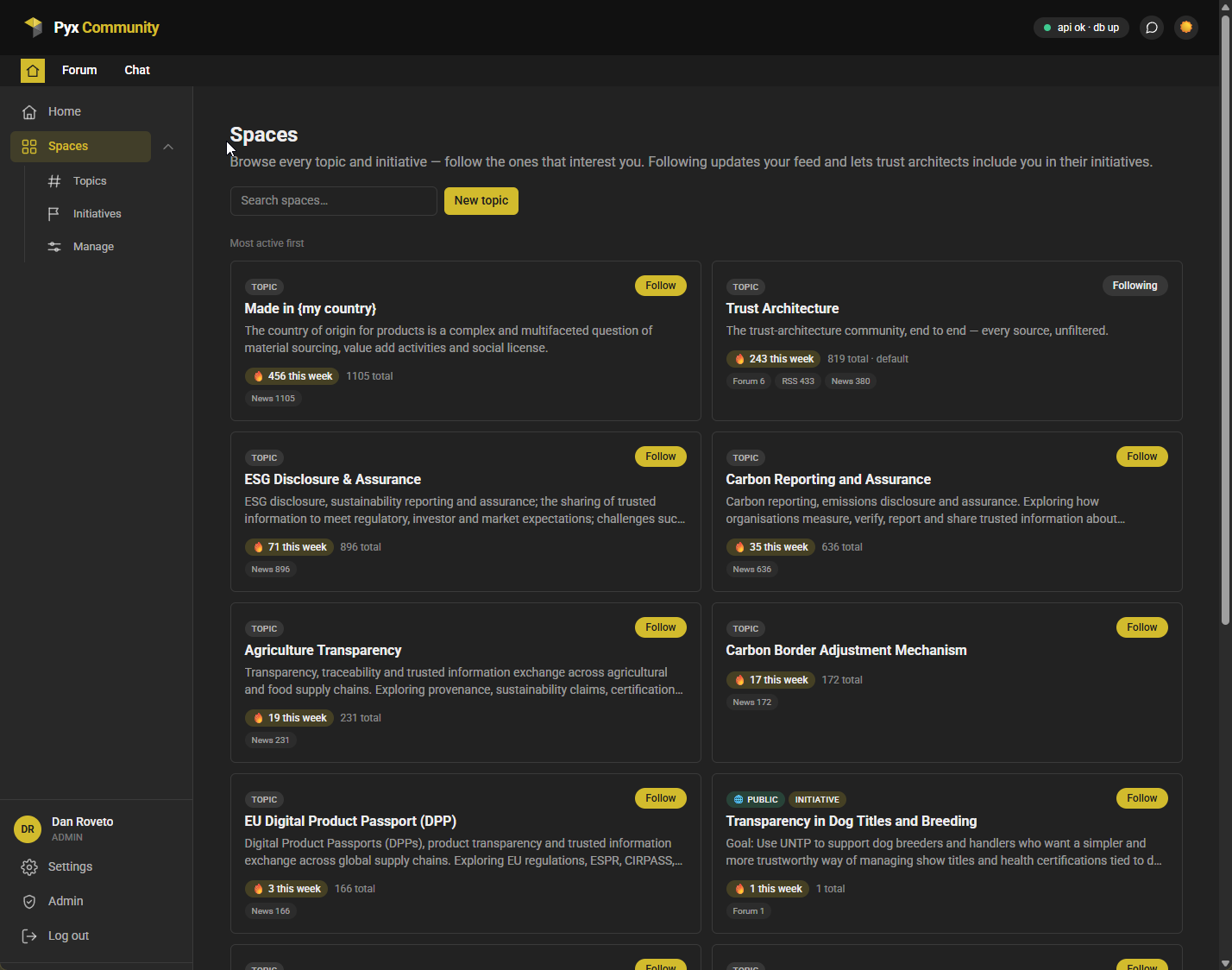Image resolution: width=1232 pixels, height=970 pixels.
Task: Open the home icon tab in top nav
Action: click(33, 71)
